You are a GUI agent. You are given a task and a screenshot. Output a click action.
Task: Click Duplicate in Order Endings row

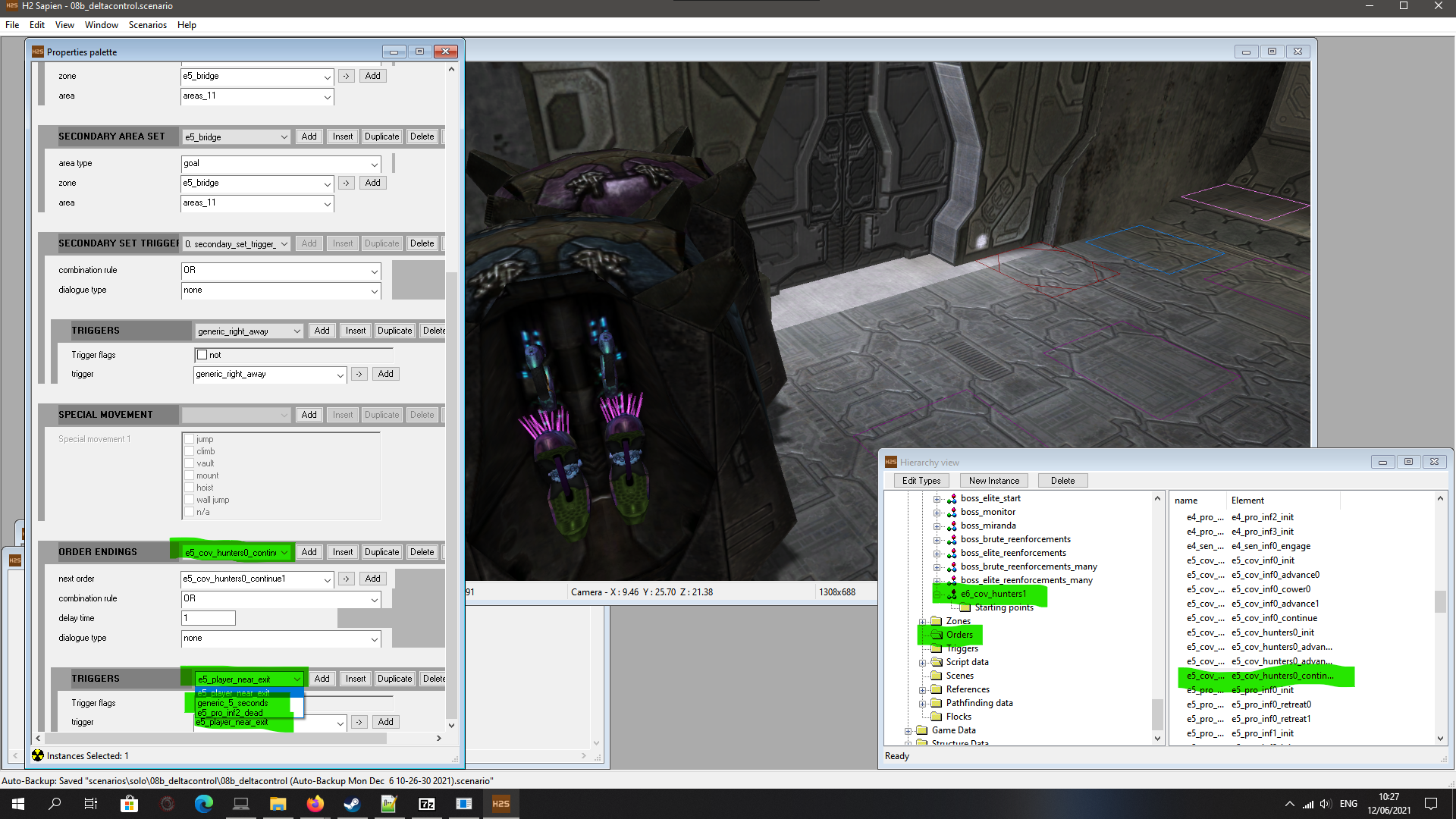pos(381,552)
